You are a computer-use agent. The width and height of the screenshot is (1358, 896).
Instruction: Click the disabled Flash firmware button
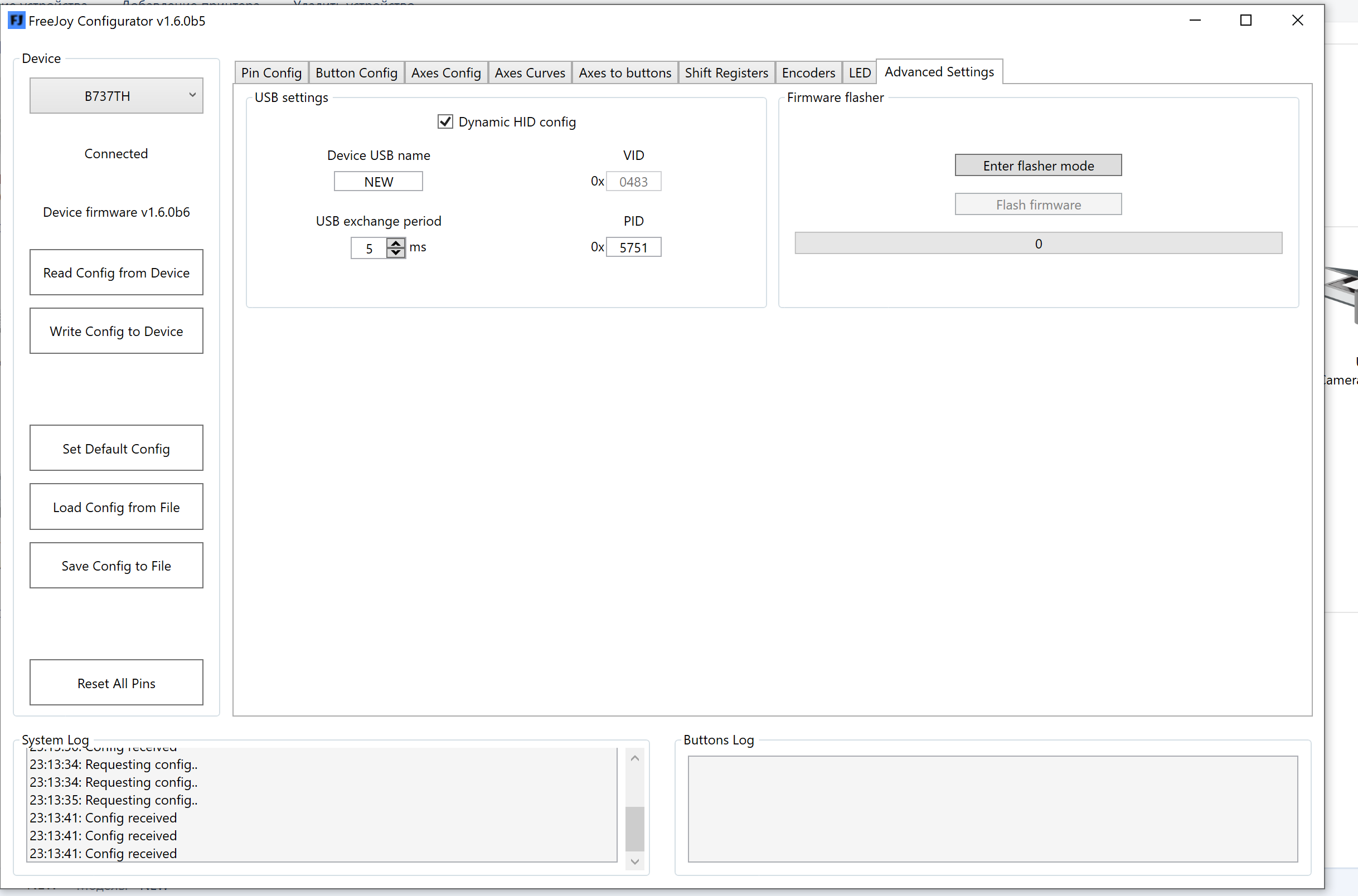tap(1039, 204)
